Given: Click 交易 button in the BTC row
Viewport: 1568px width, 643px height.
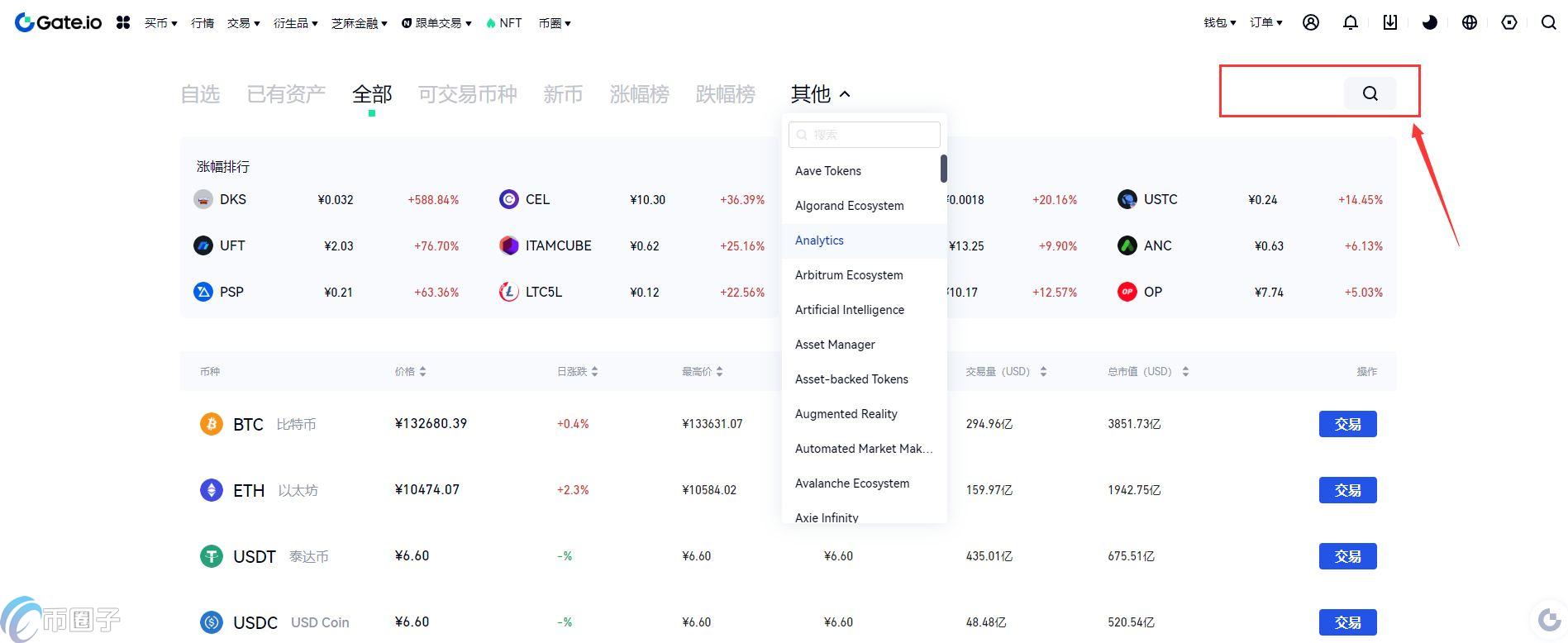Looking at the screenshot, I should (1347, 424).
